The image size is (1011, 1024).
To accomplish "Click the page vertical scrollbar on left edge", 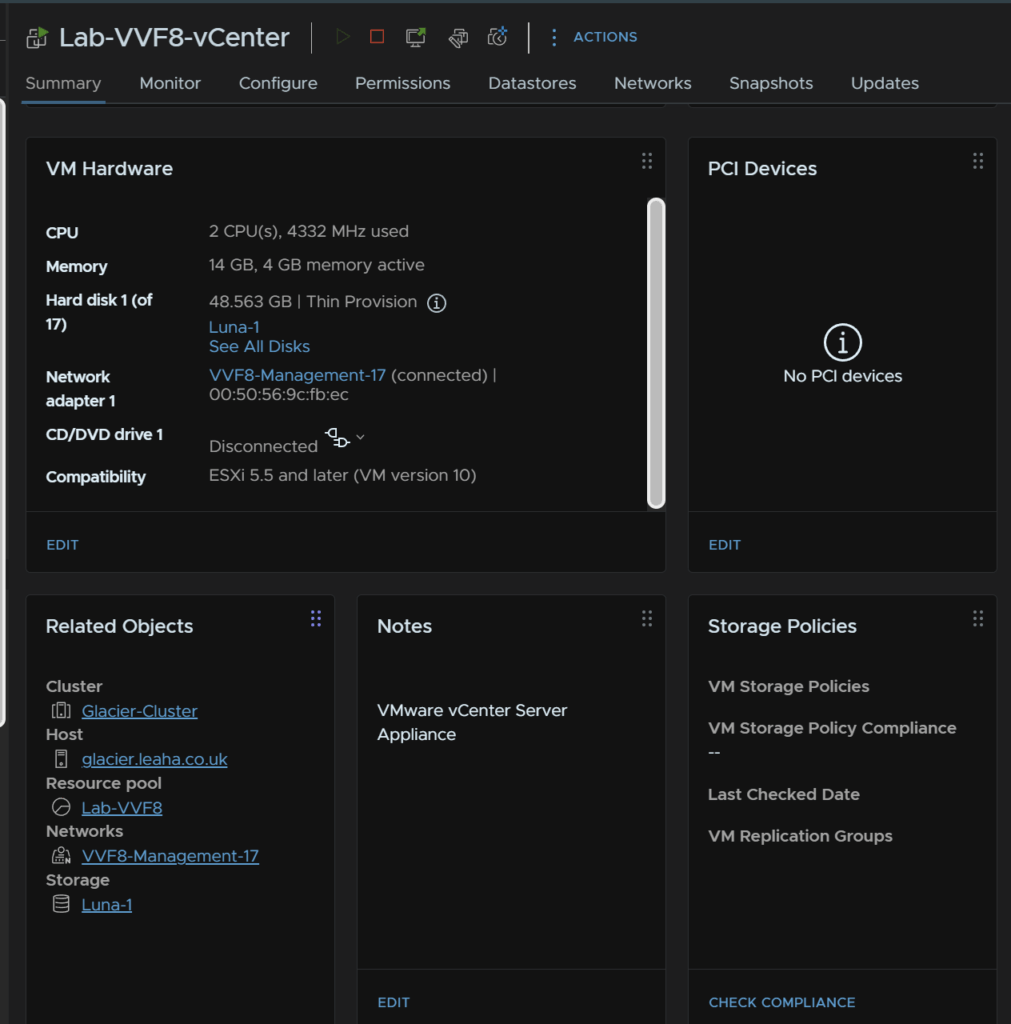I will pyautogui.click(x=3, y=411).
